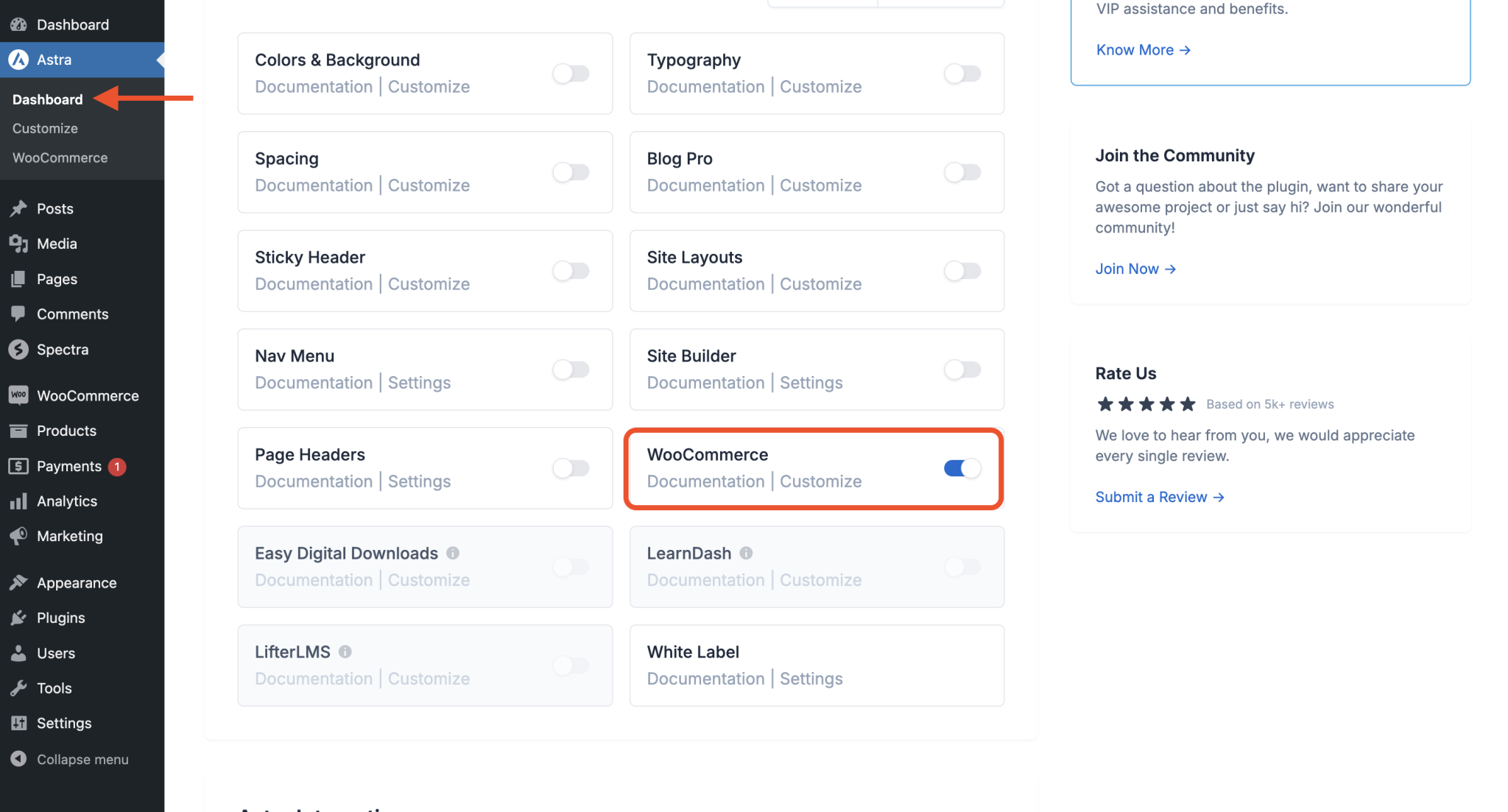Click the Appearance paintbrush icon
The image size is (1508, 812).
click(18, 582)
